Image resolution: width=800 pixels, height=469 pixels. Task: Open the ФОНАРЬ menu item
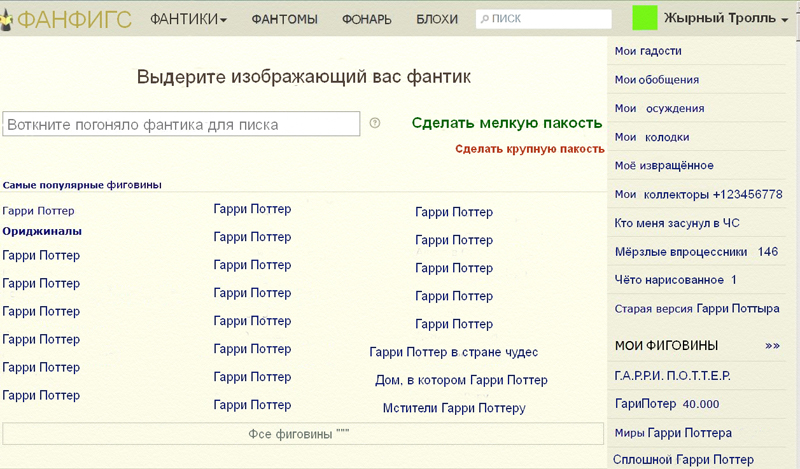click(366, 19)
